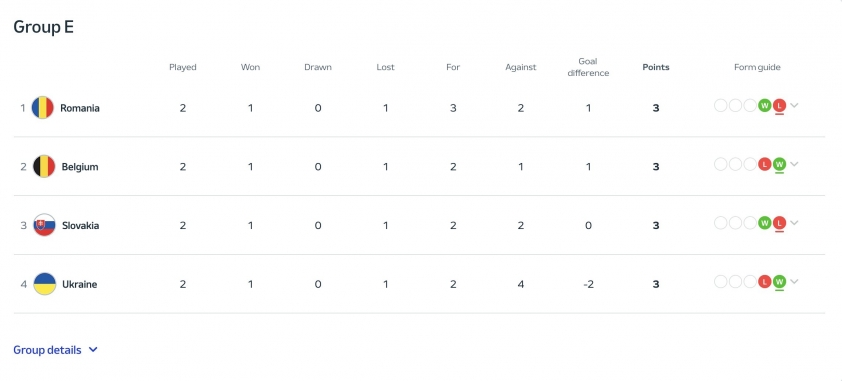Click the Romania flag icon

coord(42,108)
